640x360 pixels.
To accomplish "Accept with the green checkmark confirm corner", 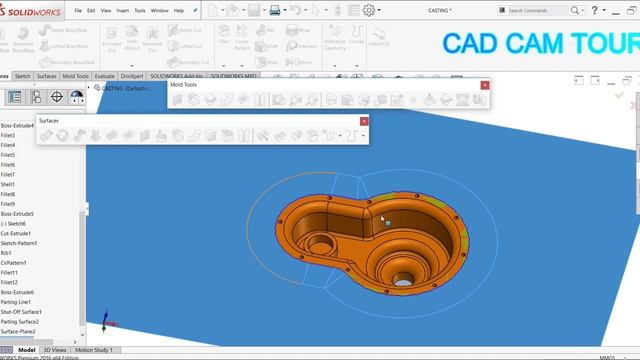I will click(x=619, y=95).
